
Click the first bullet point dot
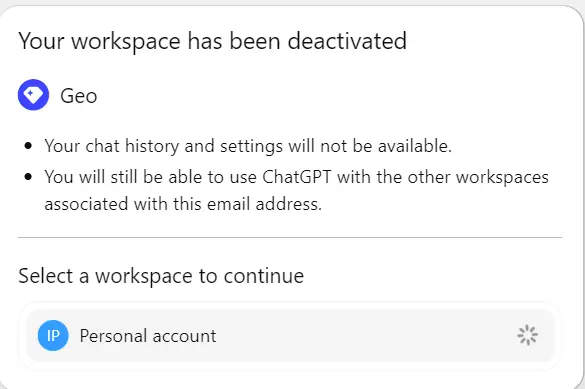click(28, 145)
